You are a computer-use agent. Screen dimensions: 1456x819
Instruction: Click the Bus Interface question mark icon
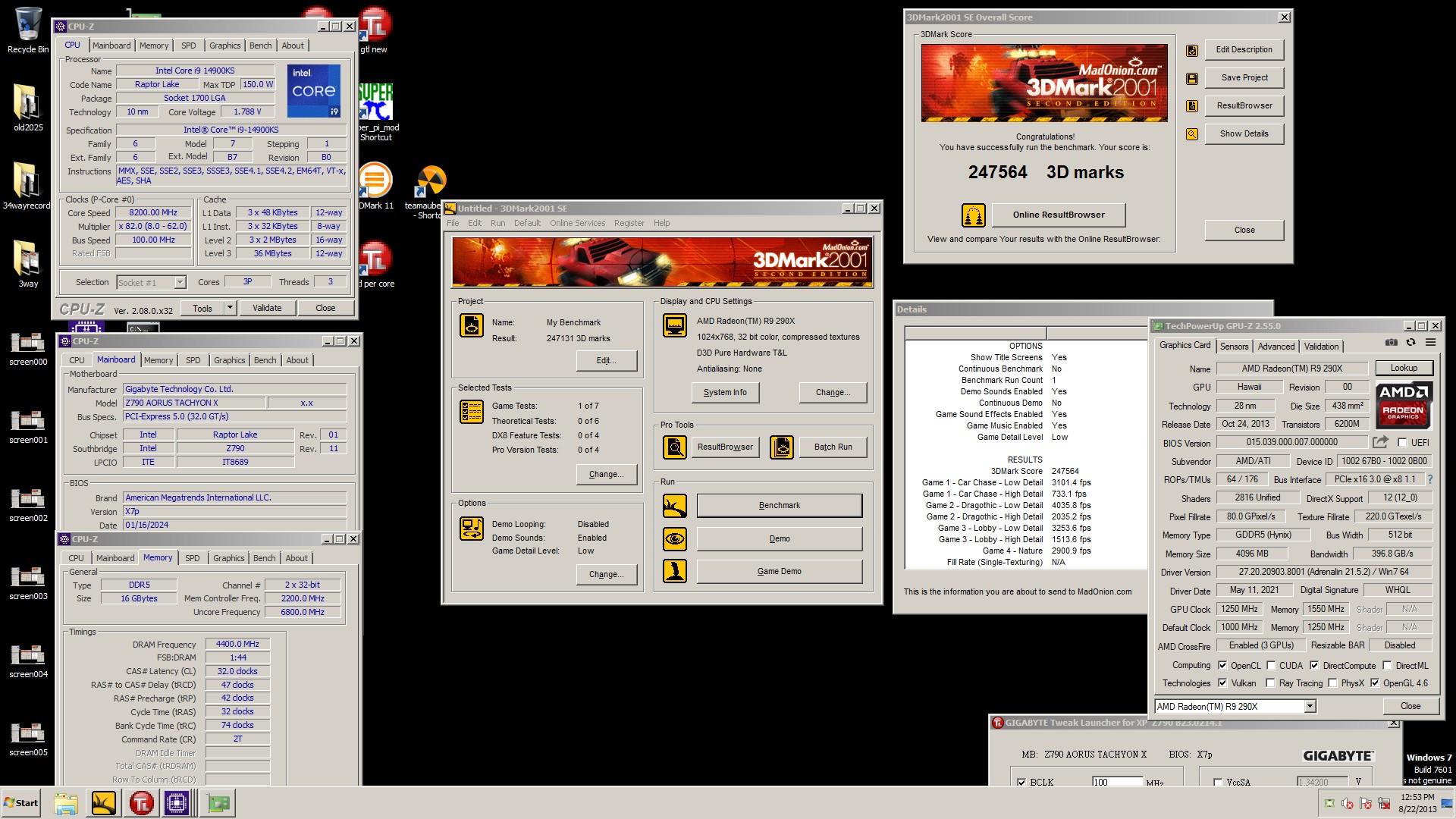(x=1430, y=479)
